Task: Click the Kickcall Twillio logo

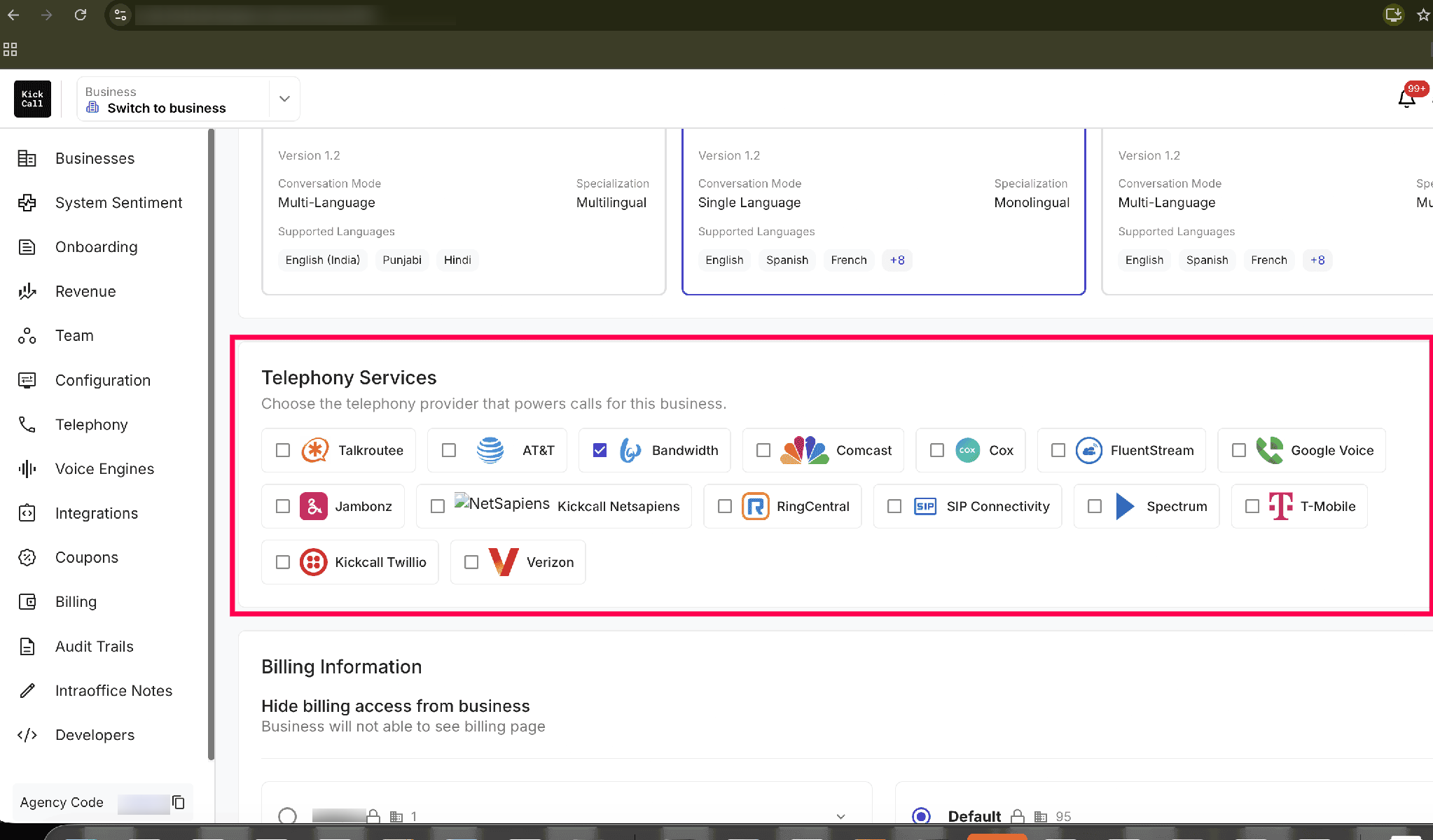Action: point(314,562)
